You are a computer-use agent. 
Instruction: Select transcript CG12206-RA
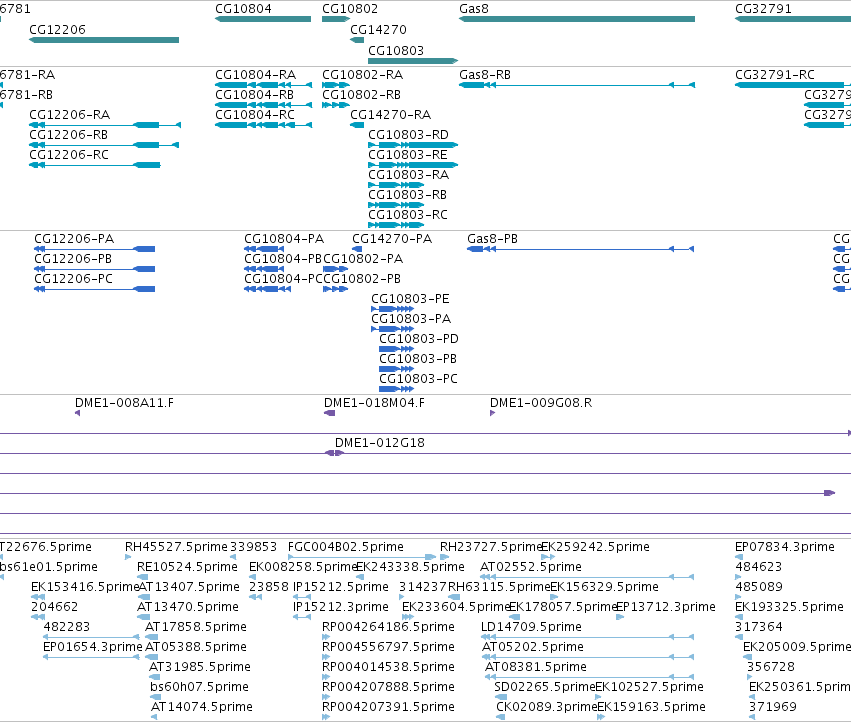pyautogui.click(x=105, y=125)
